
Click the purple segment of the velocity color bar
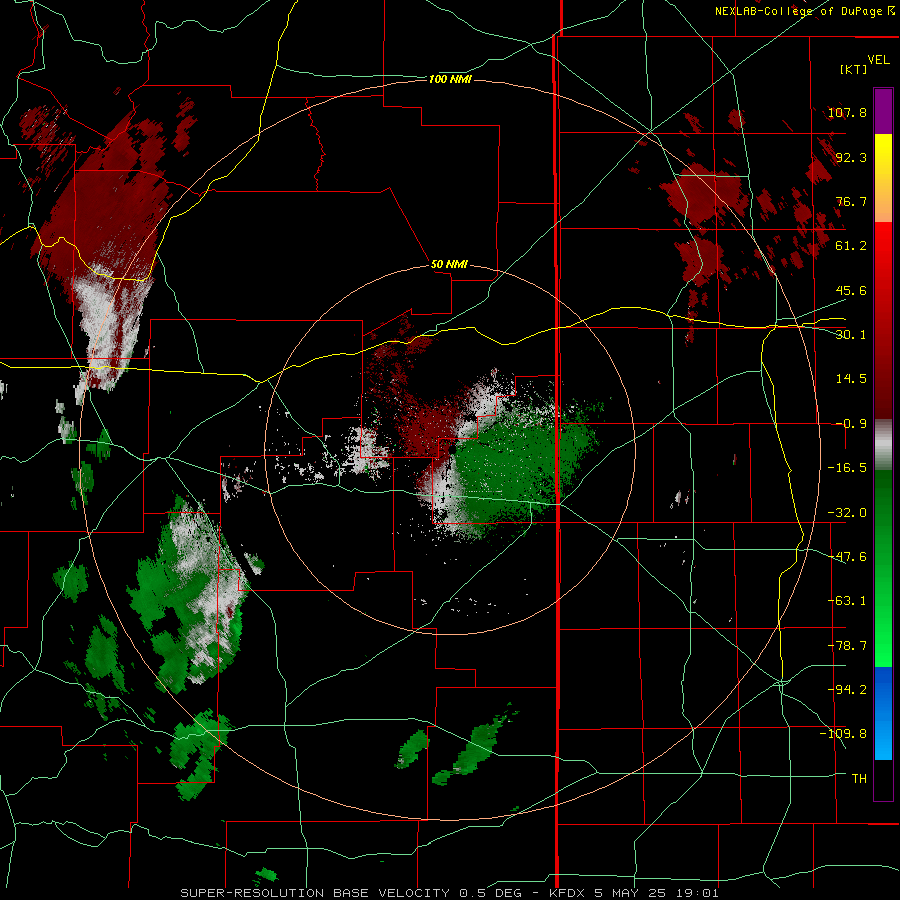coord(883,111)
